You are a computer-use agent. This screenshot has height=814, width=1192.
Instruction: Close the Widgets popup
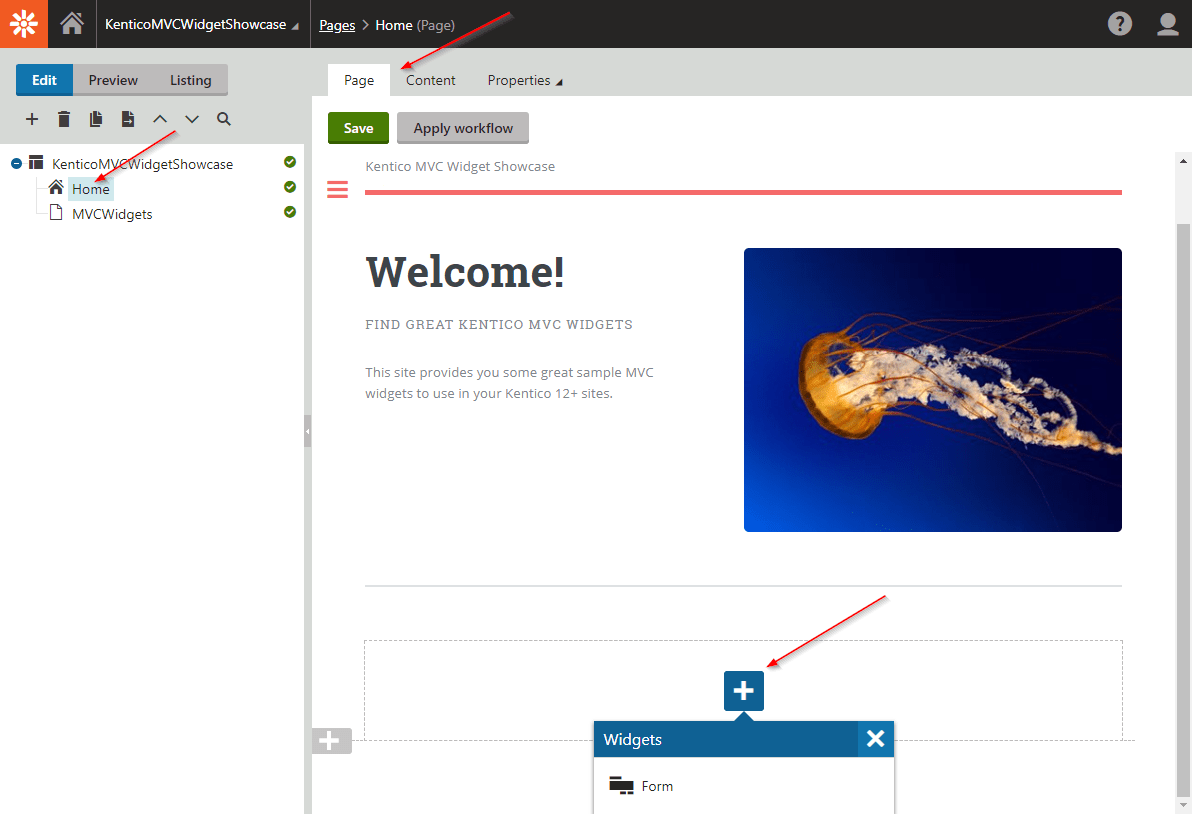click(x=876, y=739)
